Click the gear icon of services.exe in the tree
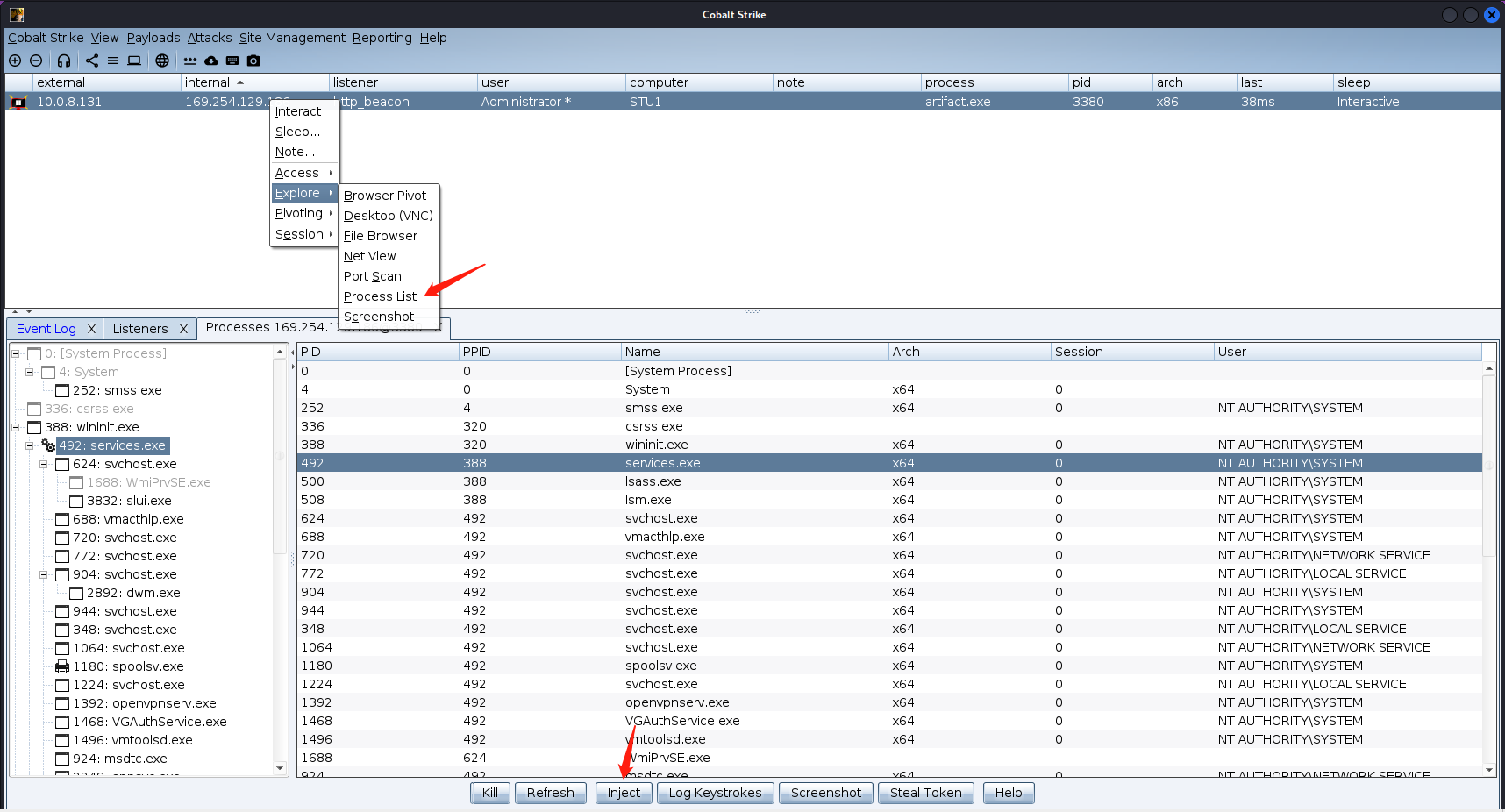 [48, 445]
